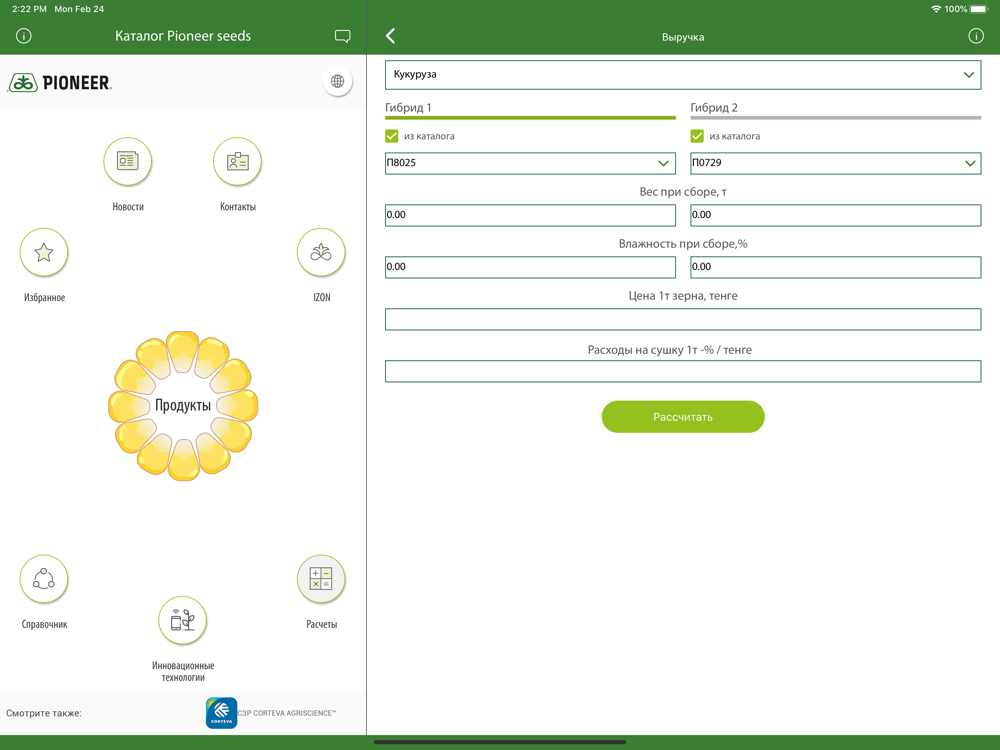Screen dimensions: 1000x750
Task: Focus harvest weight field for Гибрид 2
Action: (835, 215)
